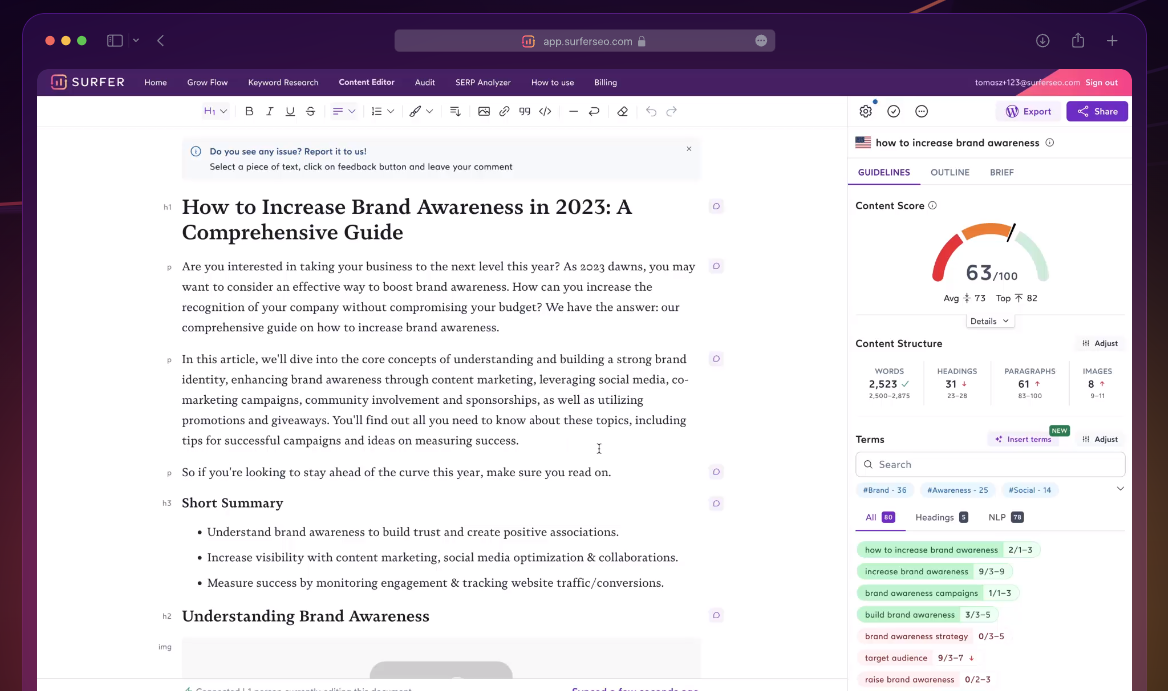Screen dimensions: 1168x691
Task: Click the browser share icon
Action: pyautogui.click(x=1078, y=41)
